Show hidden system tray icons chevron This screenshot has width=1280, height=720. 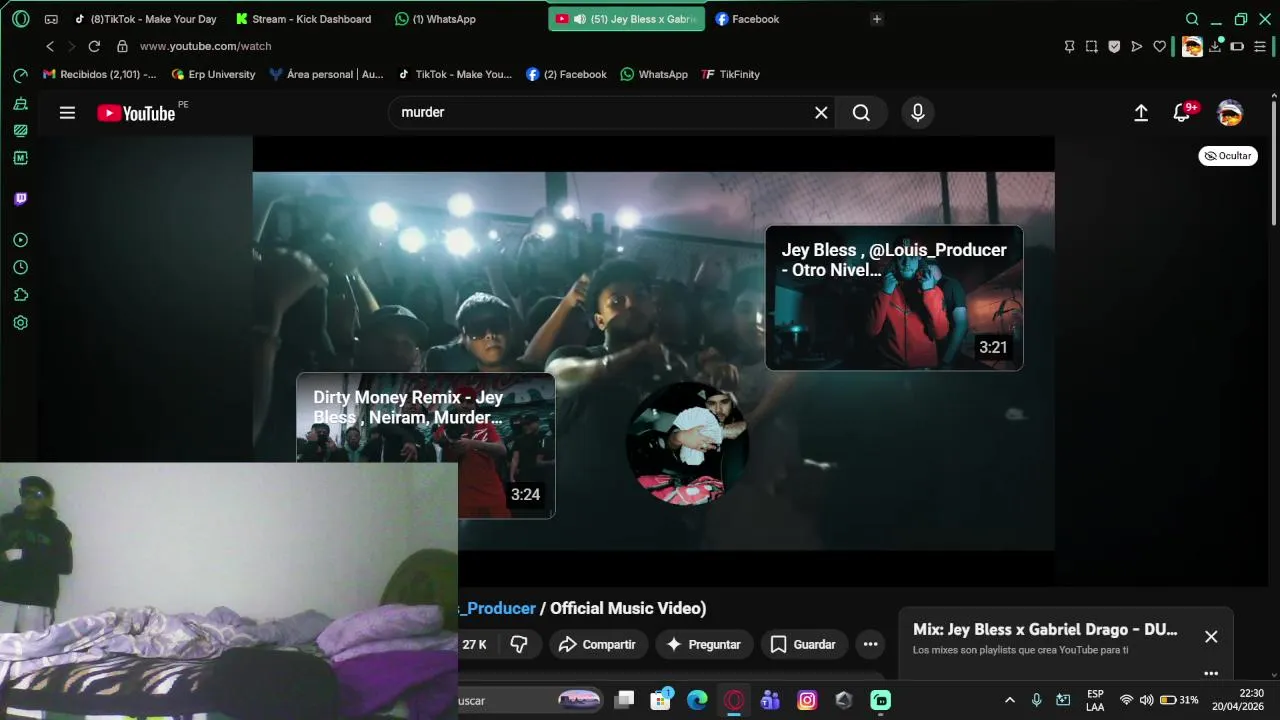point(1010,700)
